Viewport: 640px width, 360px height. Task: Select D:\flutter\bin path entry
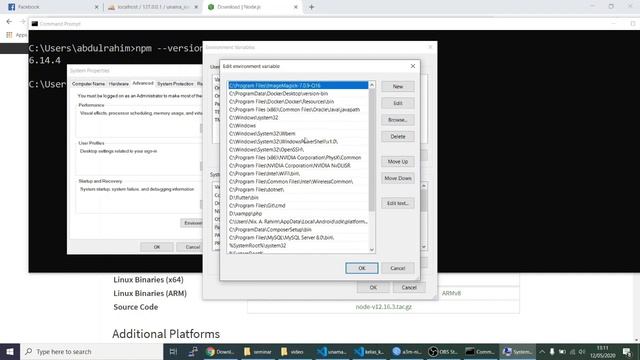(298, 198)
